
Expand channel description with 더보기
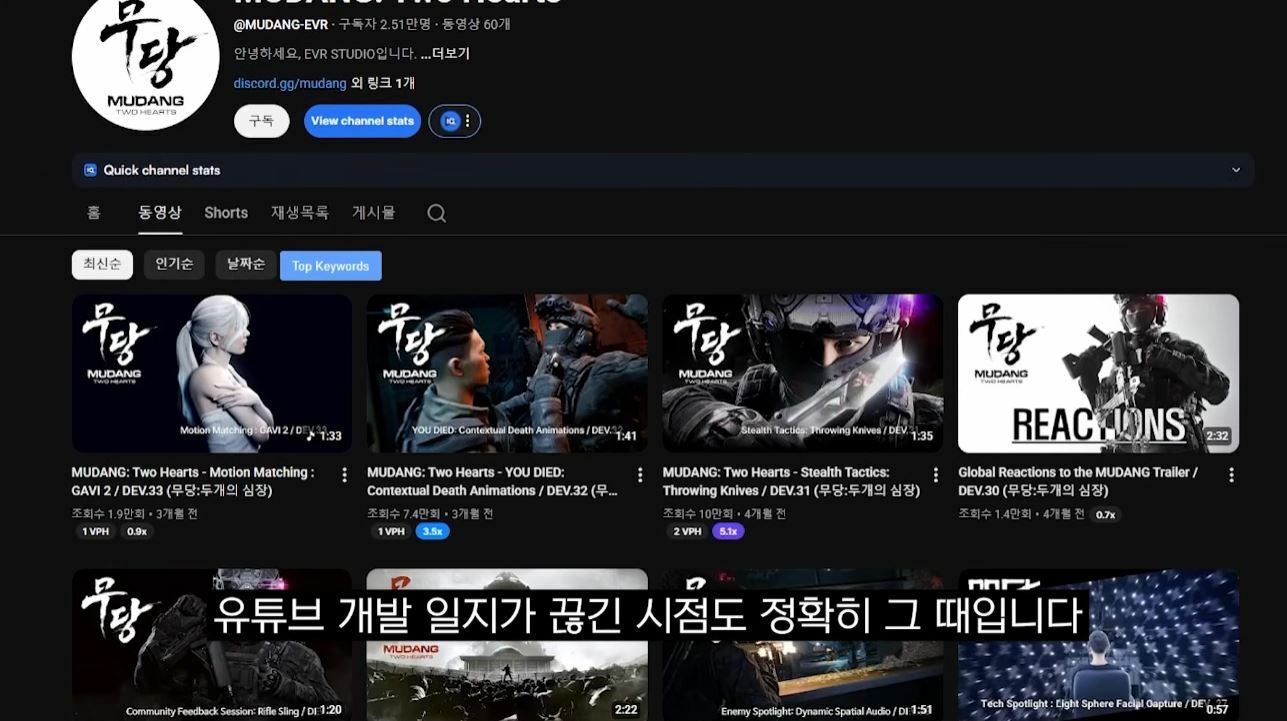coord(445,54)
